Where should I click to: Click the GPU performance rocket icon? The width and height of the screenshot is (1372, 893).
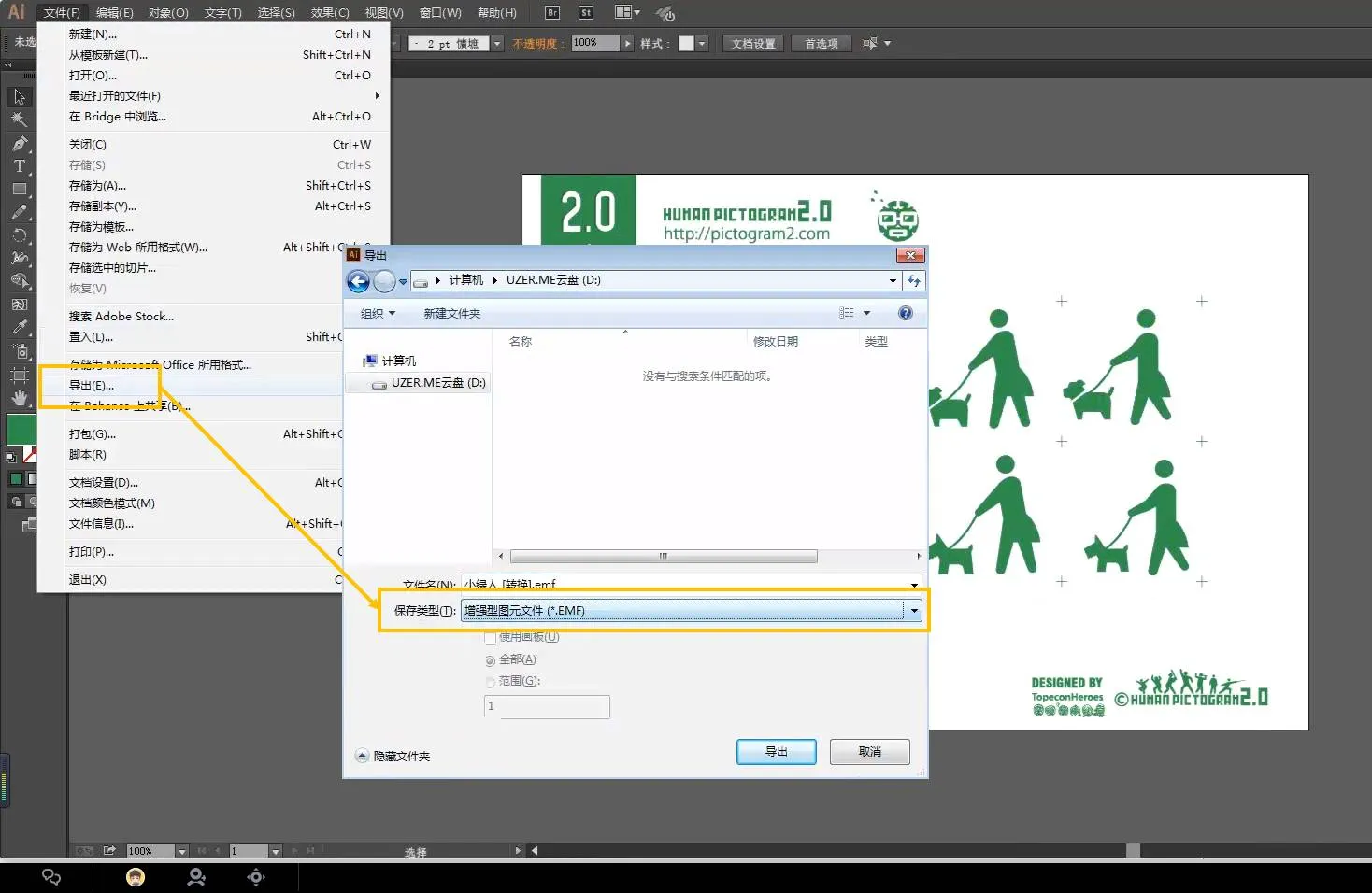click(x=665, y=13)
